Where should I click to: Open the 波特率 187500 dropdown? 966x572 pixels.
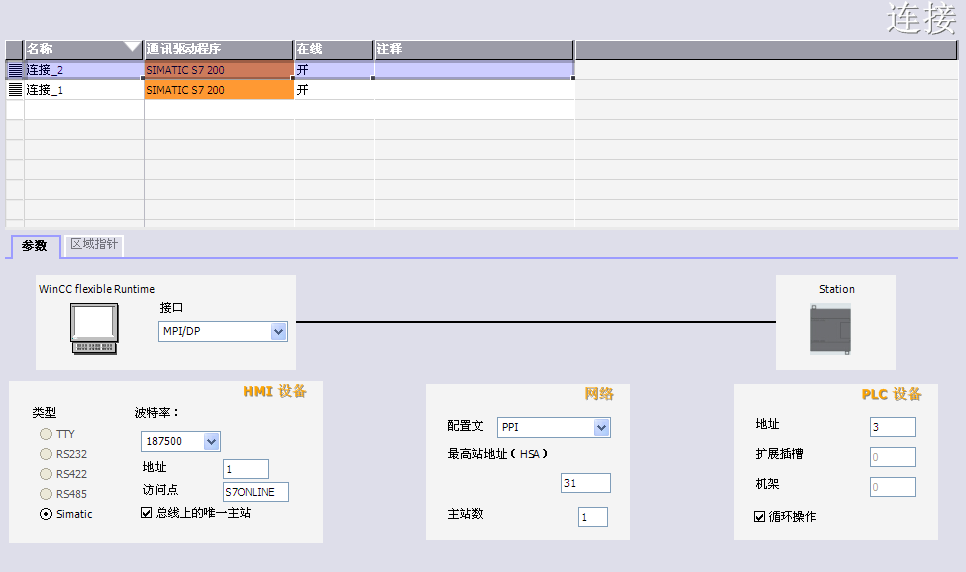tap(211, 441)
